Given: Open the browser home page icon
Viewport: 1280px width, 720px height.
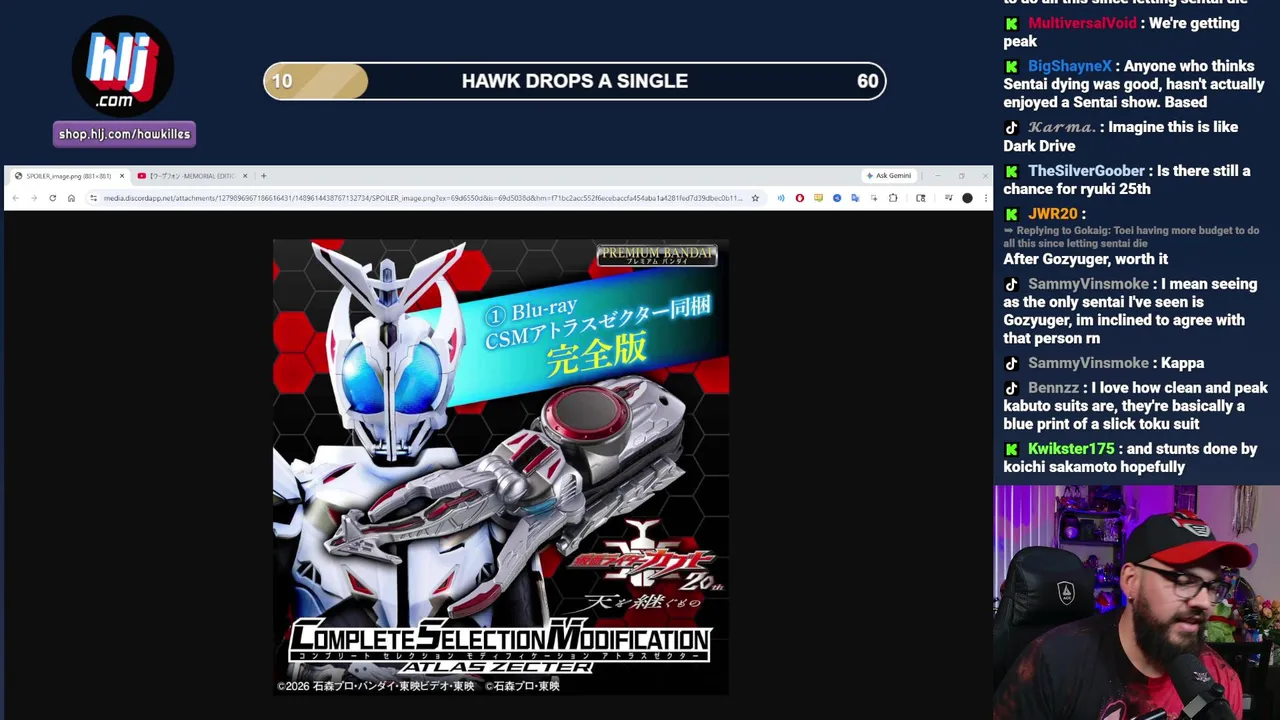Looking at the screenshot, I should (71, 198).
